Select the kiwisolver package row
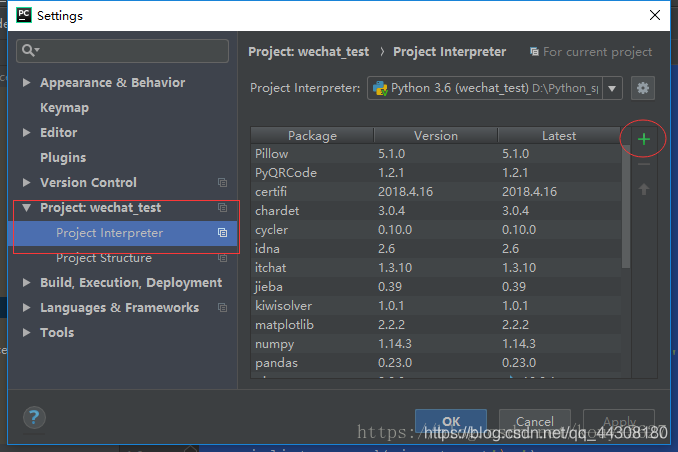 (436, 306)
